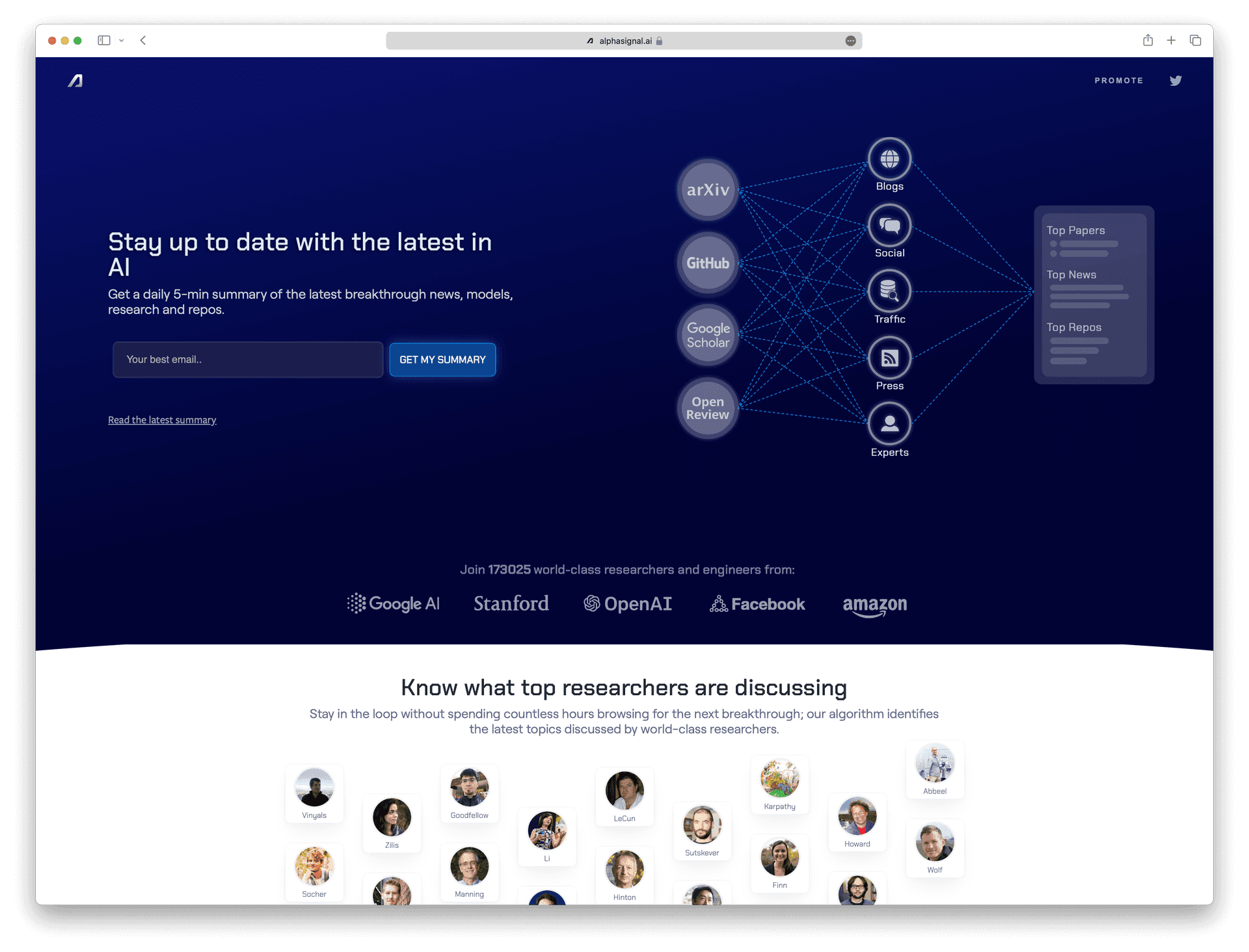
Task: Open the page options ellipsis in address bar
Action: (x=850, y=40)
